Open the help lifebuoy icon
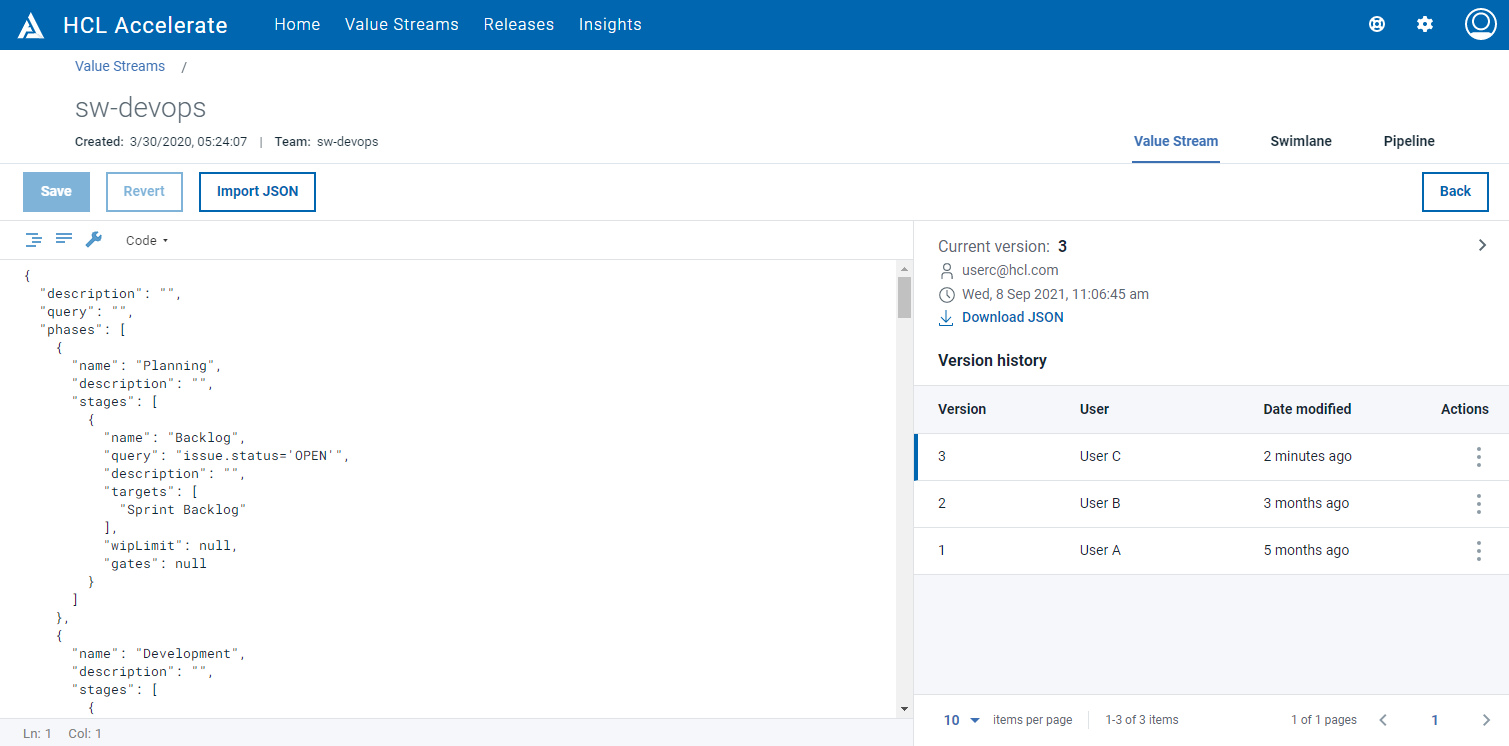This screenshot has height=746, width=1509. coord(1377,25)
